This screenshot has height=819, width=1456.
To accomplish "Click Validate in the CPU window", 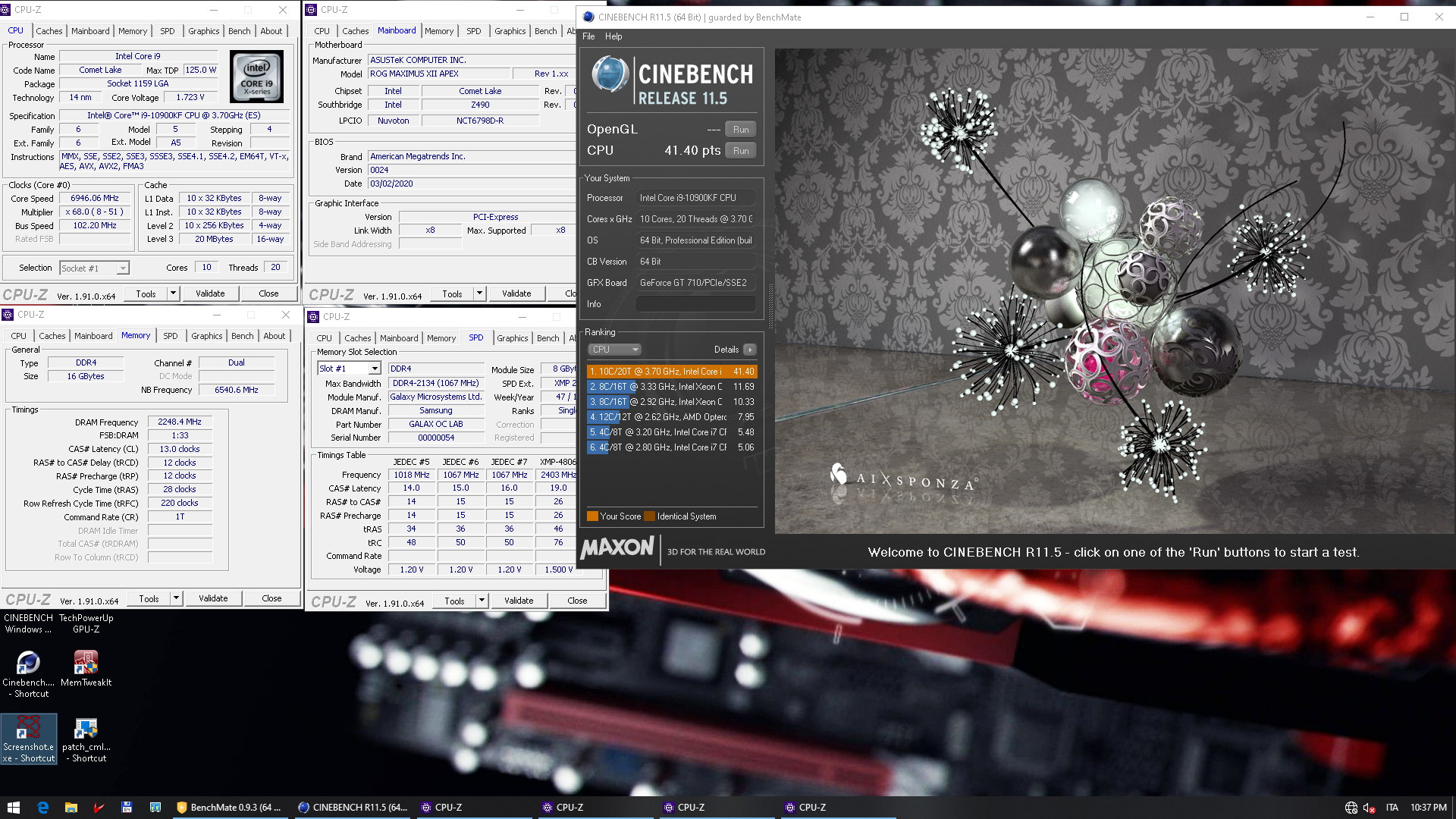I will (x=210, y=293).
